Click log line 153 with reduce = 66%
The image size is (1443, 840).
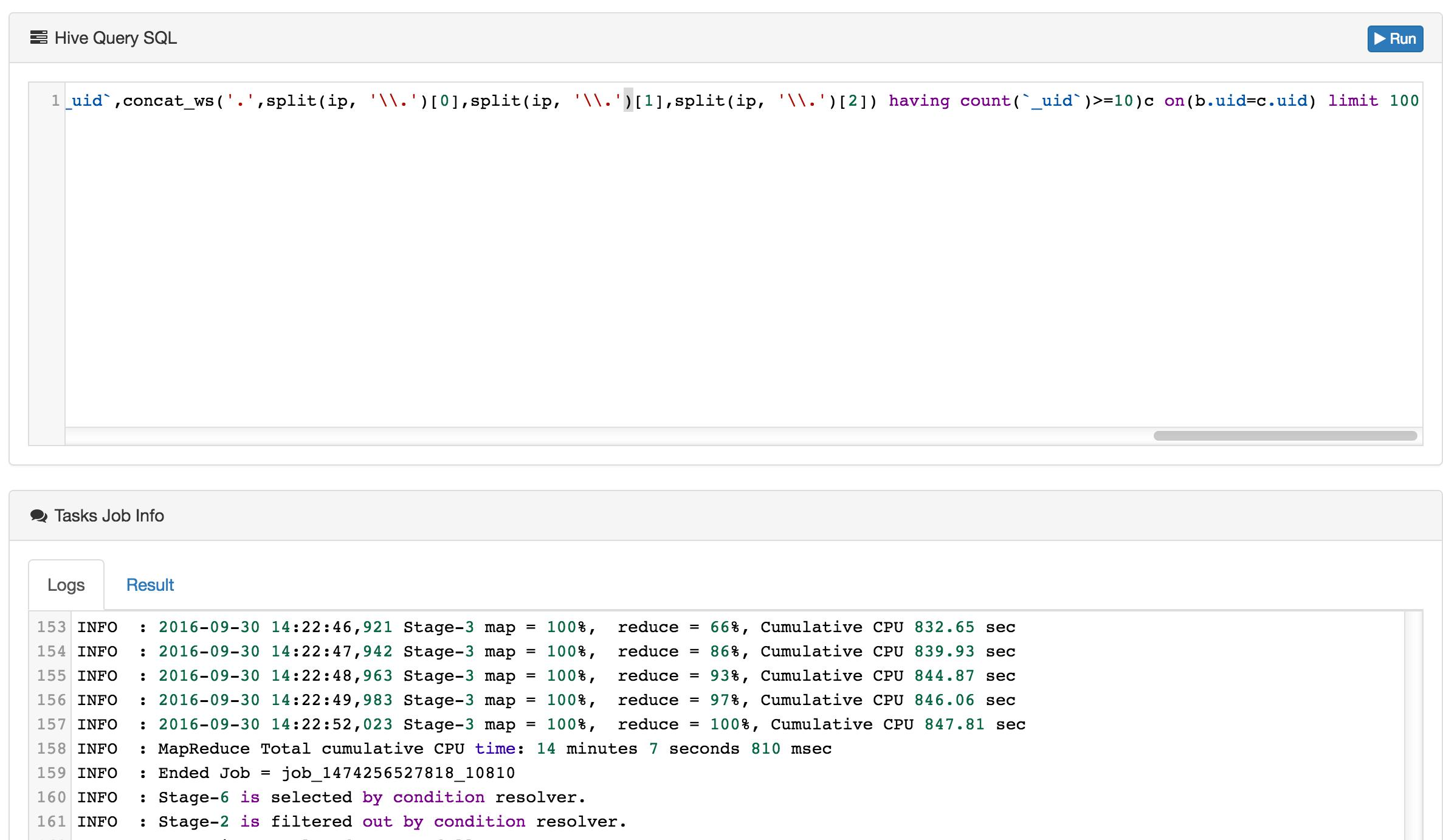[x=546, y=627]
